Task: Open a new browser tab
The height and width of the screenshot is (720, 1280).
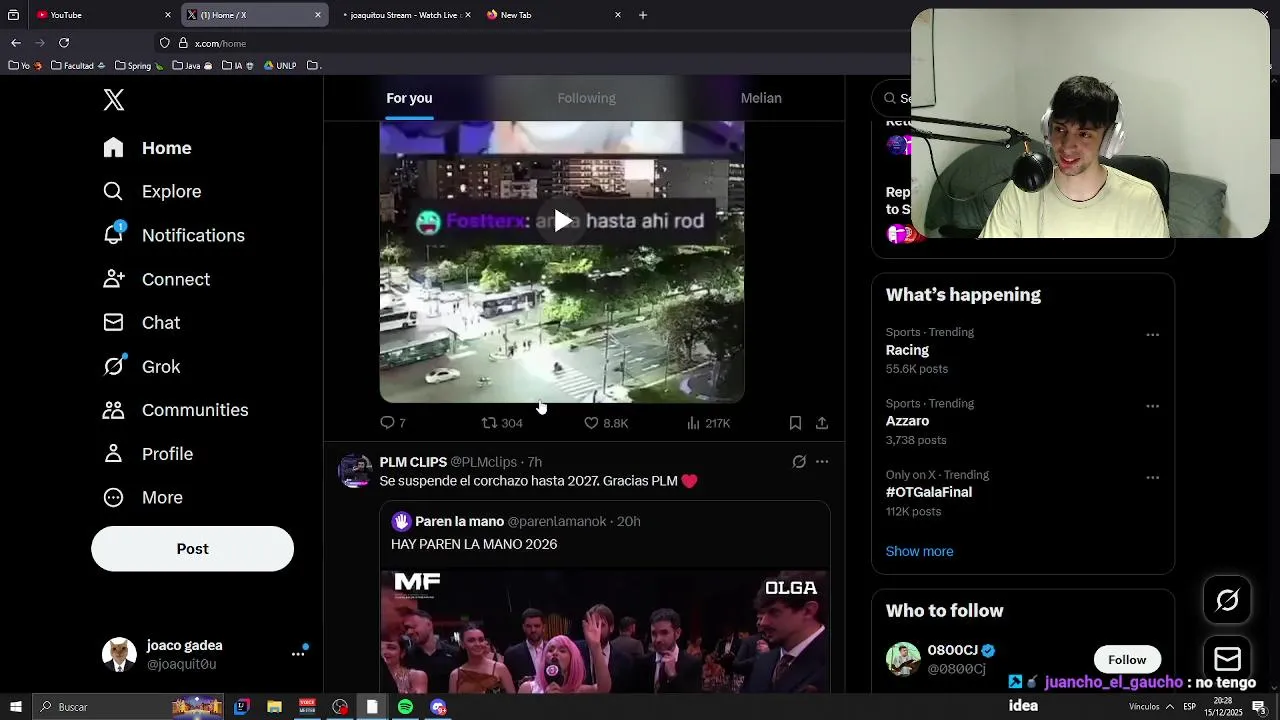Action: coord(643,15)
